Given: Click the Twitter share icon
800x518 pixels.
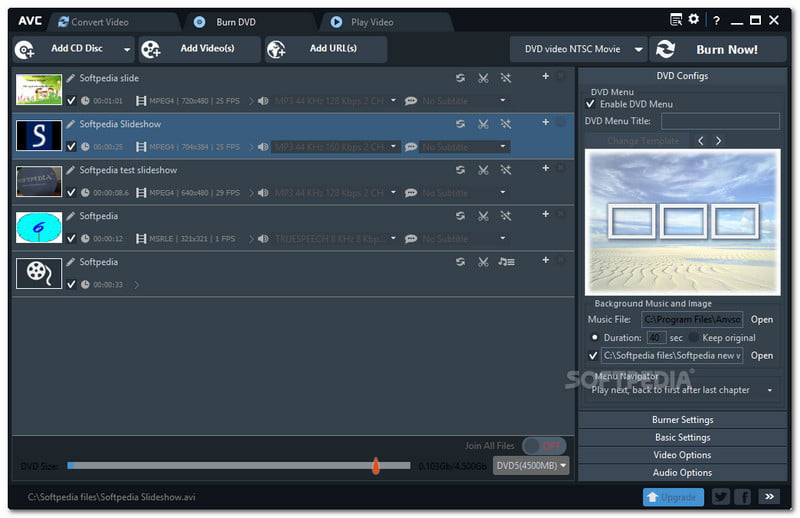Looking at the screenshot, I should [720, 496].
